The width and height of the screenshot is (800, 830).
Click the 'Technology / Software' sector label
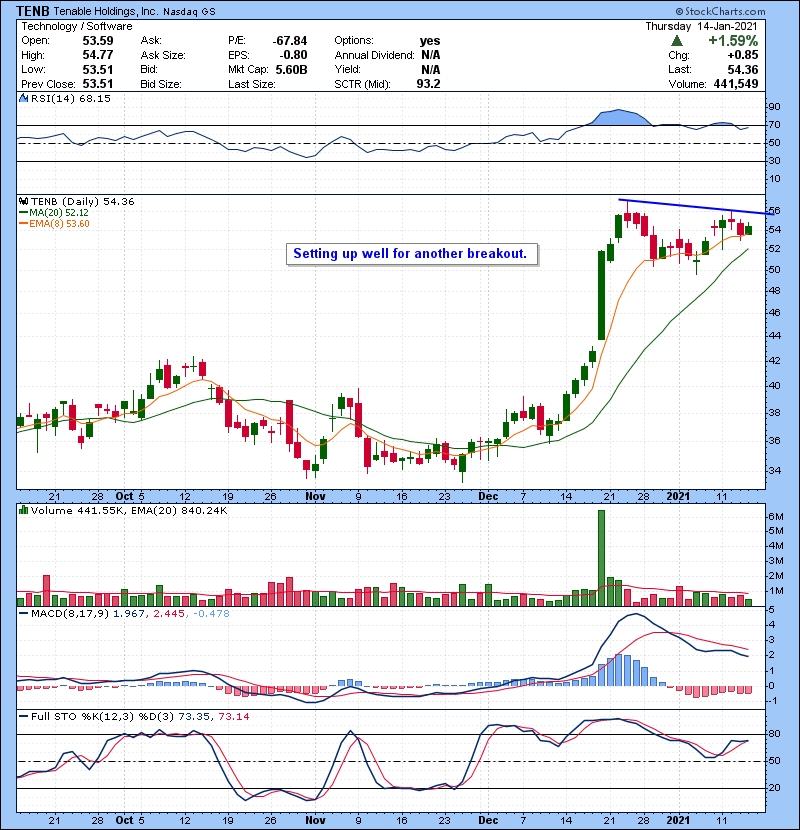pos(77,26)
